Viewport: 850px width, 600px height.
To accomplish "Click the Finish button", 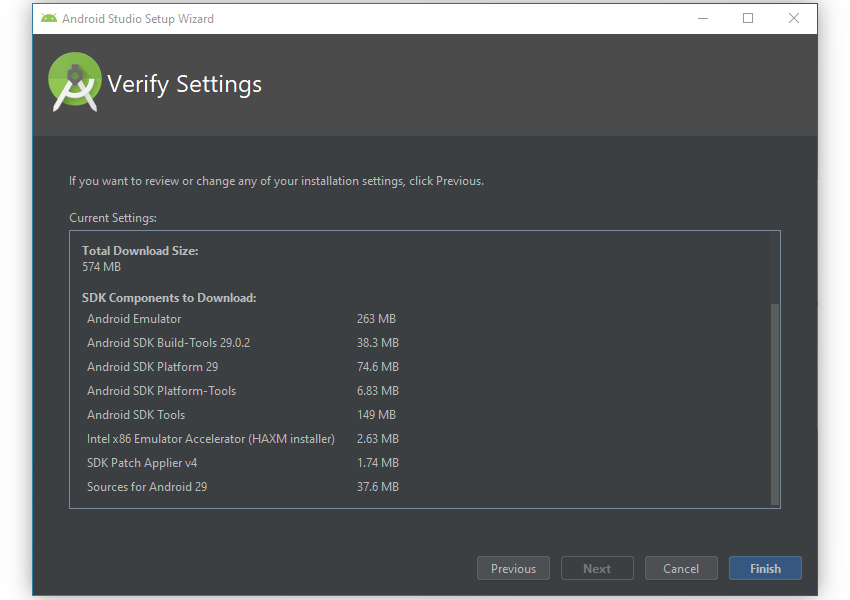I will pyautogui.click(x=765, y=568).
